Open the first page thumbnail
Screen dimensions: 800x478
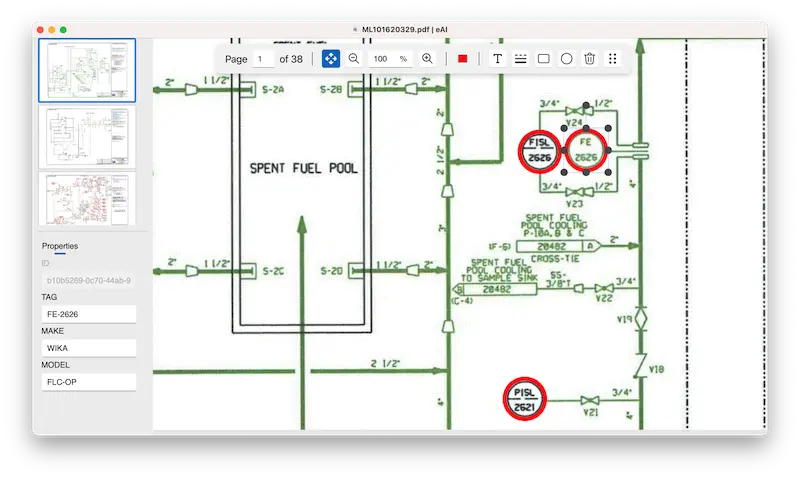click(x=87, y=70)
